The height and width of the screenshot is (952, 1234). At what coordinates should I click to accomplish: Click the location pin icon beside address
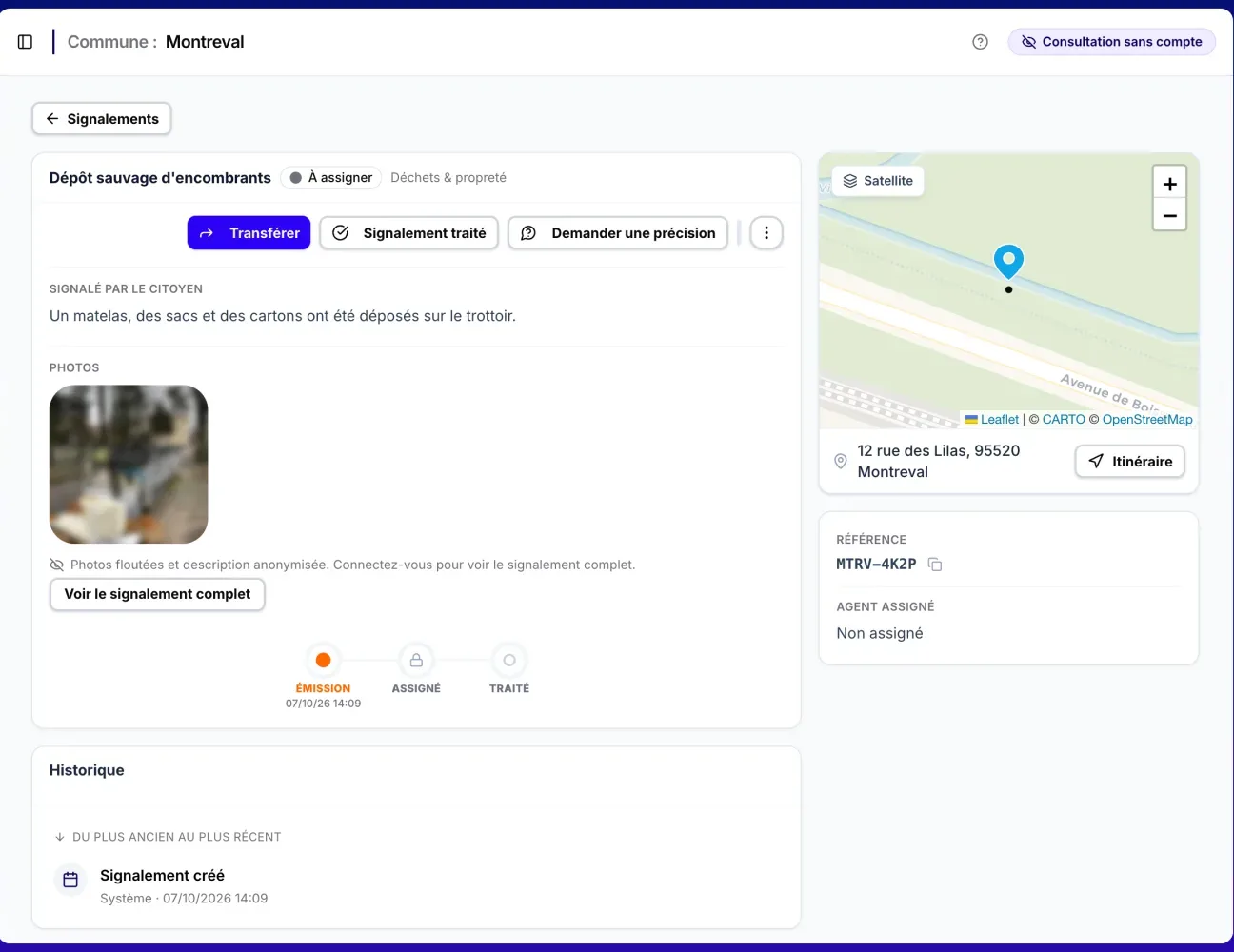(841, 462)
